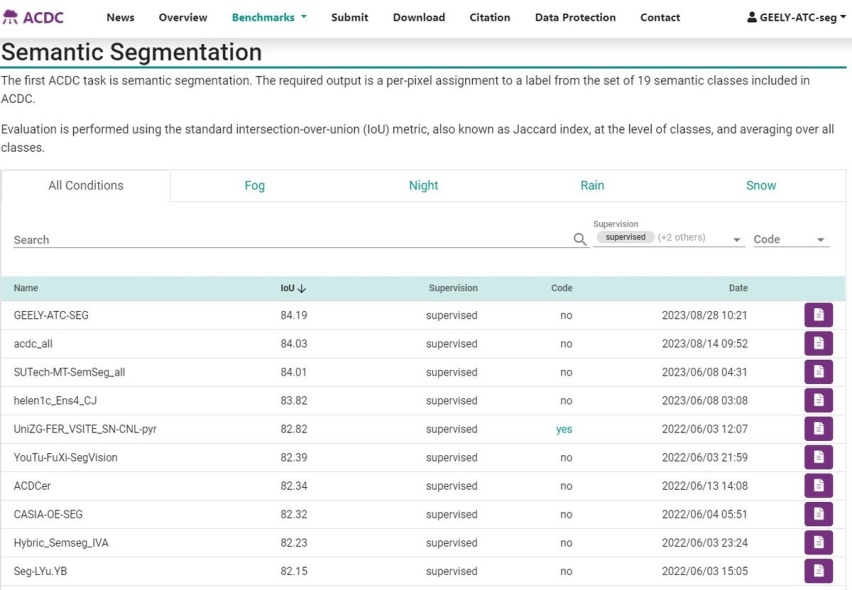This screenshot has height=590, width=852.
Task: Open the Data Protection page
Action: tap(575, 17)
